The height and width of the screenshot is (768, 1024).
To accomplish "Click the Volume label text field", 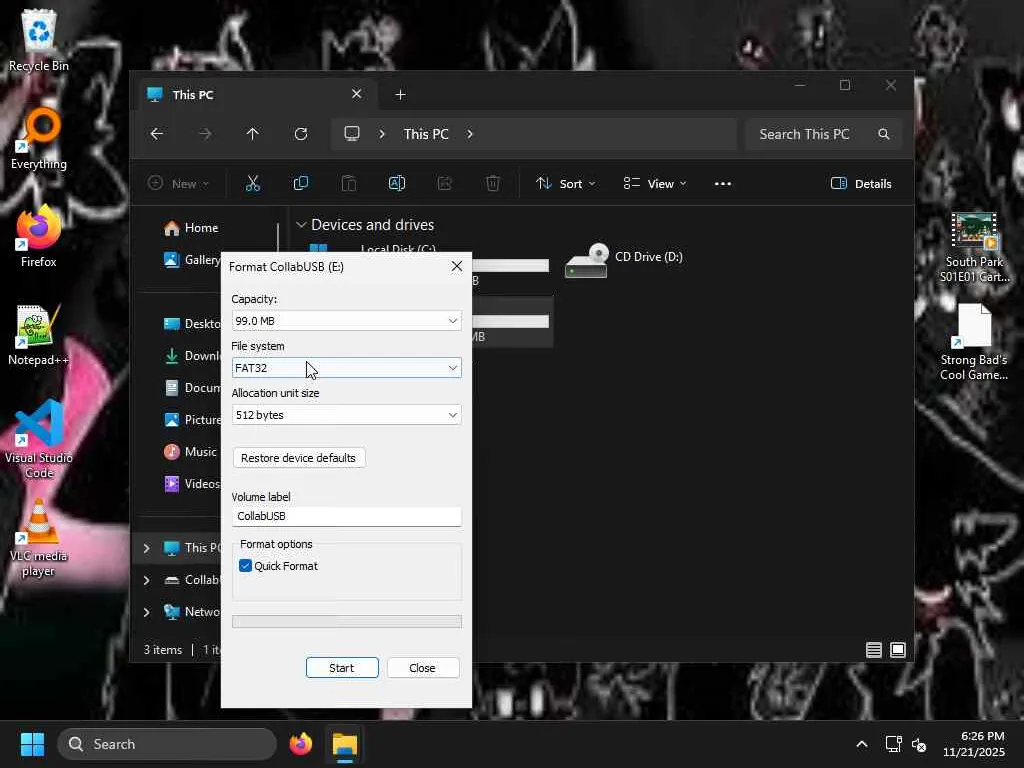I will 346,516.
